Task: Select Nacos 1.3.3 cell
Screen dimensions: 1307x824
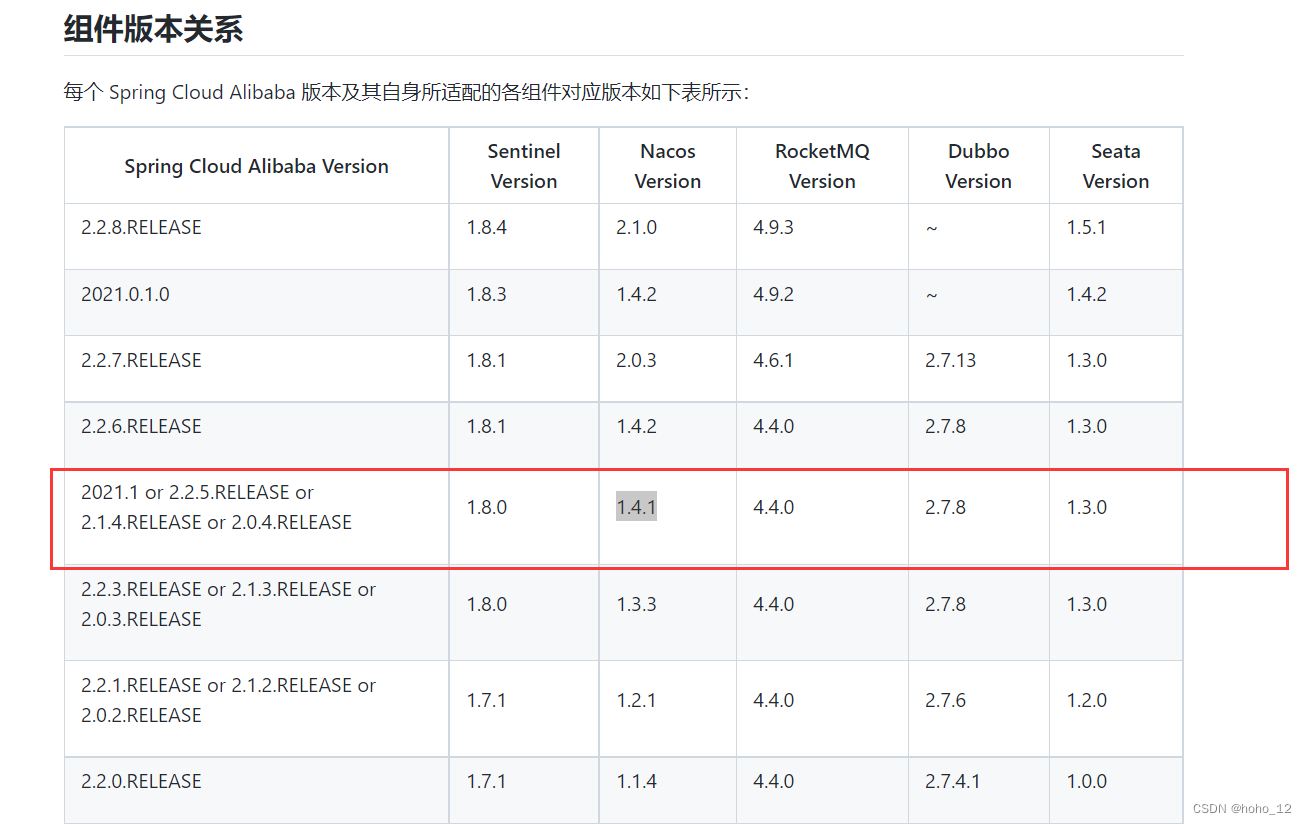Action: (x=668, y=612)
